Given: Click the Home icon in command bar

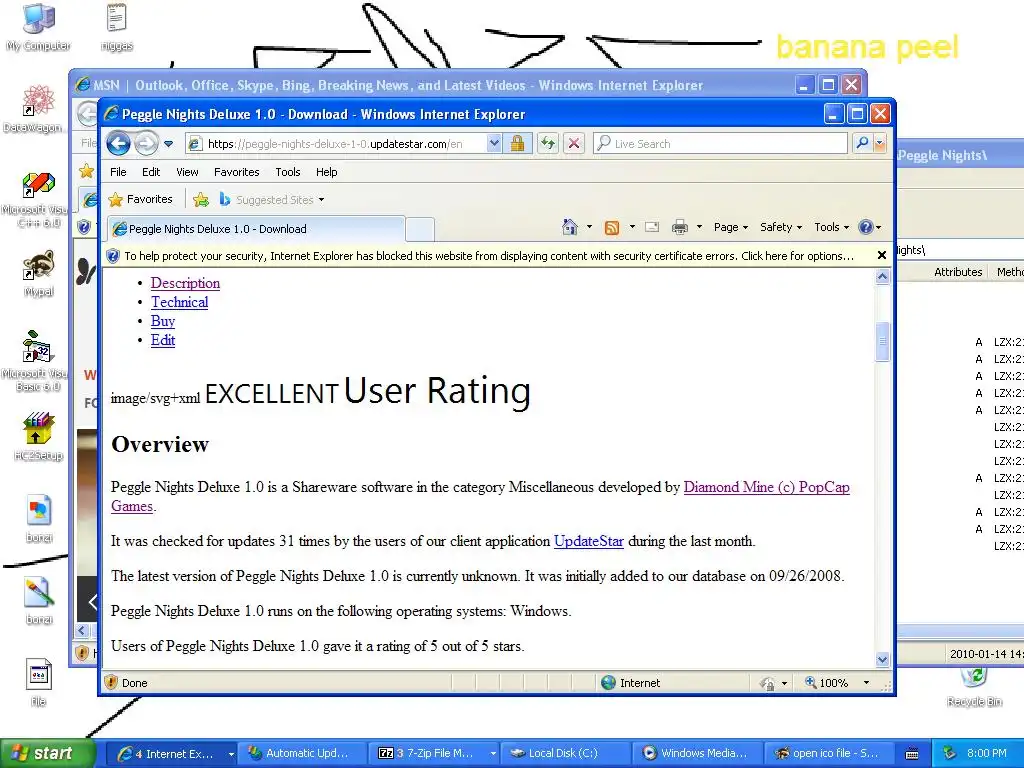Looking at the screenshot, I should tap(569, 227).
